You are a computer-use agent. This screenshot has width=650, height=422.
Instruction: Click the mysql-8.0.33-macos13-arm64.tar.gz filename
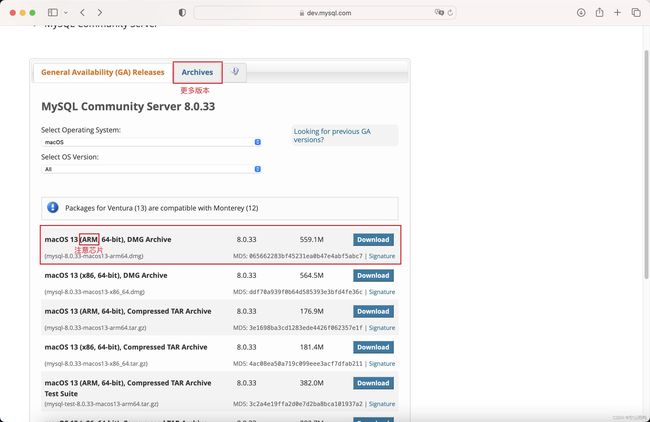click(95, 327)
